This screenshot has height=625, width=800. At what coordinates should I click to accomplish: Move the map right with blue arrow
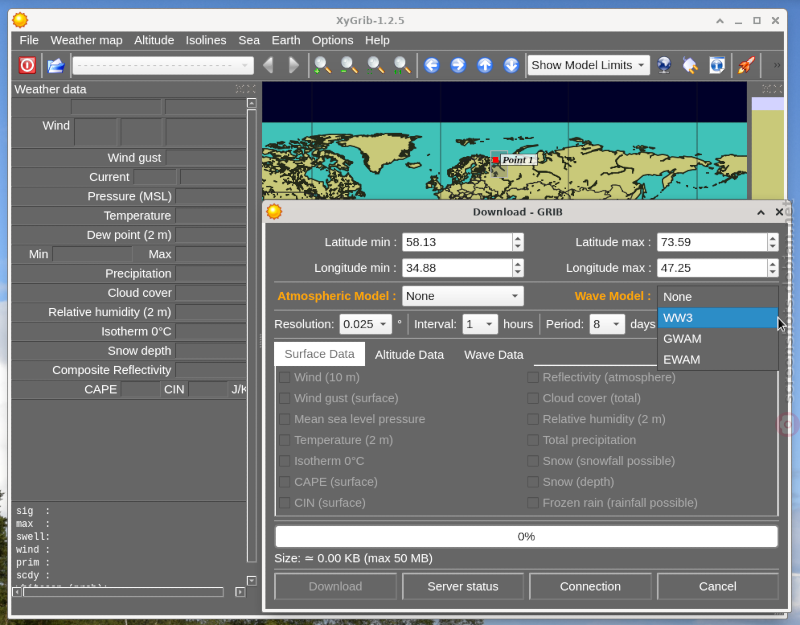458,65
